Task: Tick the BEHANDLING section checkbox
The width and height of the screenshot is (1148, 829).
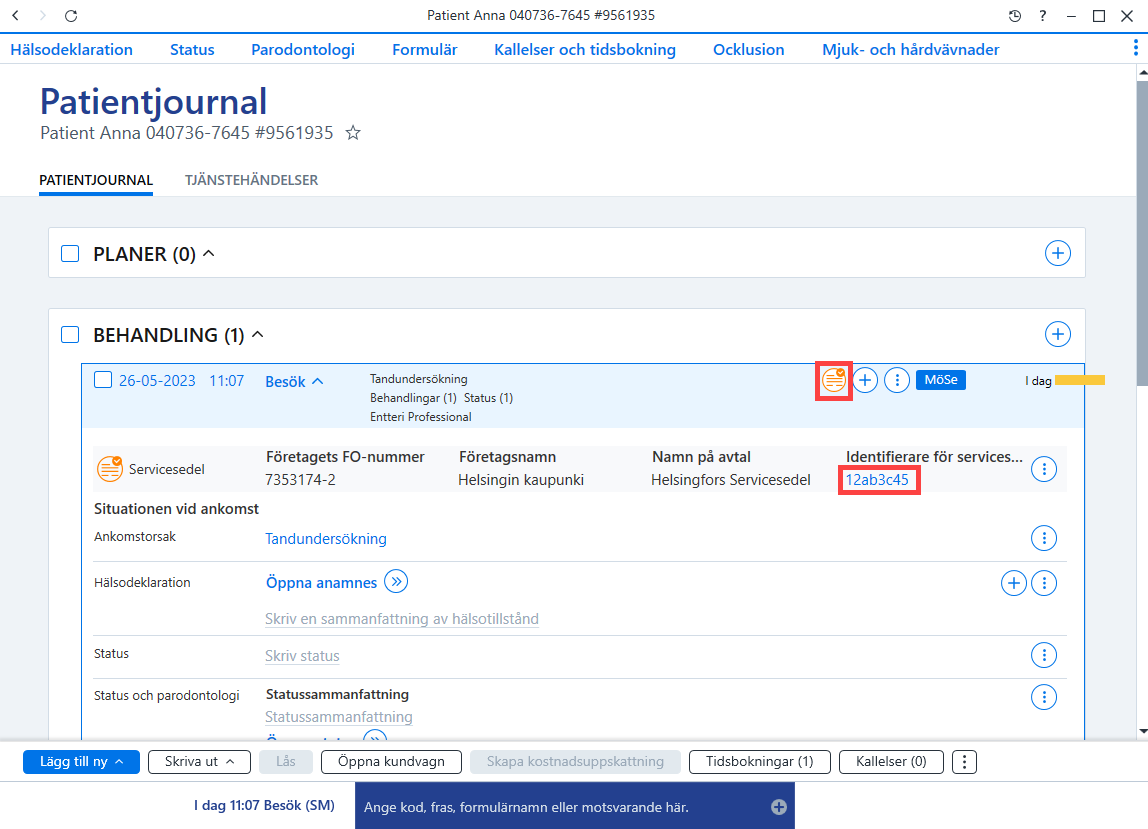Action: click(x=70, y=335)
